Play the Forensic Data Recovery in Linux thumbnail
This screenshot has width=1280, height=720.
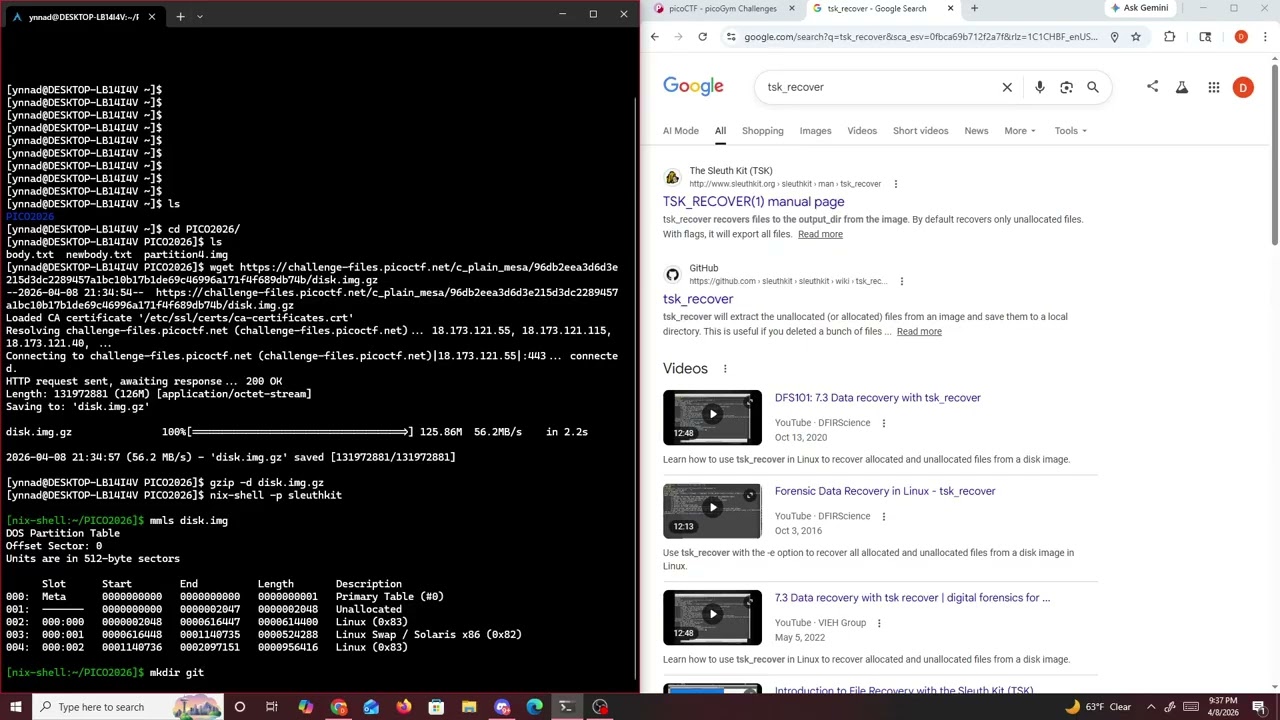coord(712,511)
